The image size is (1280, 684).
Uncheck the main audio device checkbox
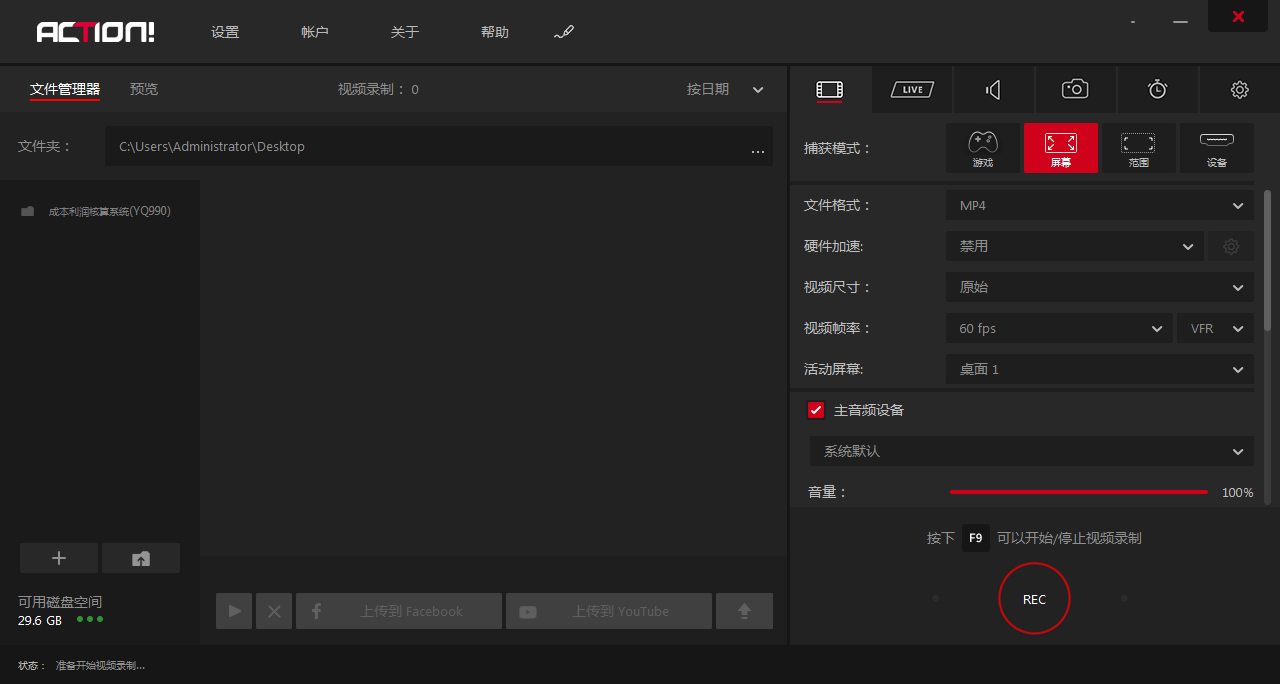(816, 410)
